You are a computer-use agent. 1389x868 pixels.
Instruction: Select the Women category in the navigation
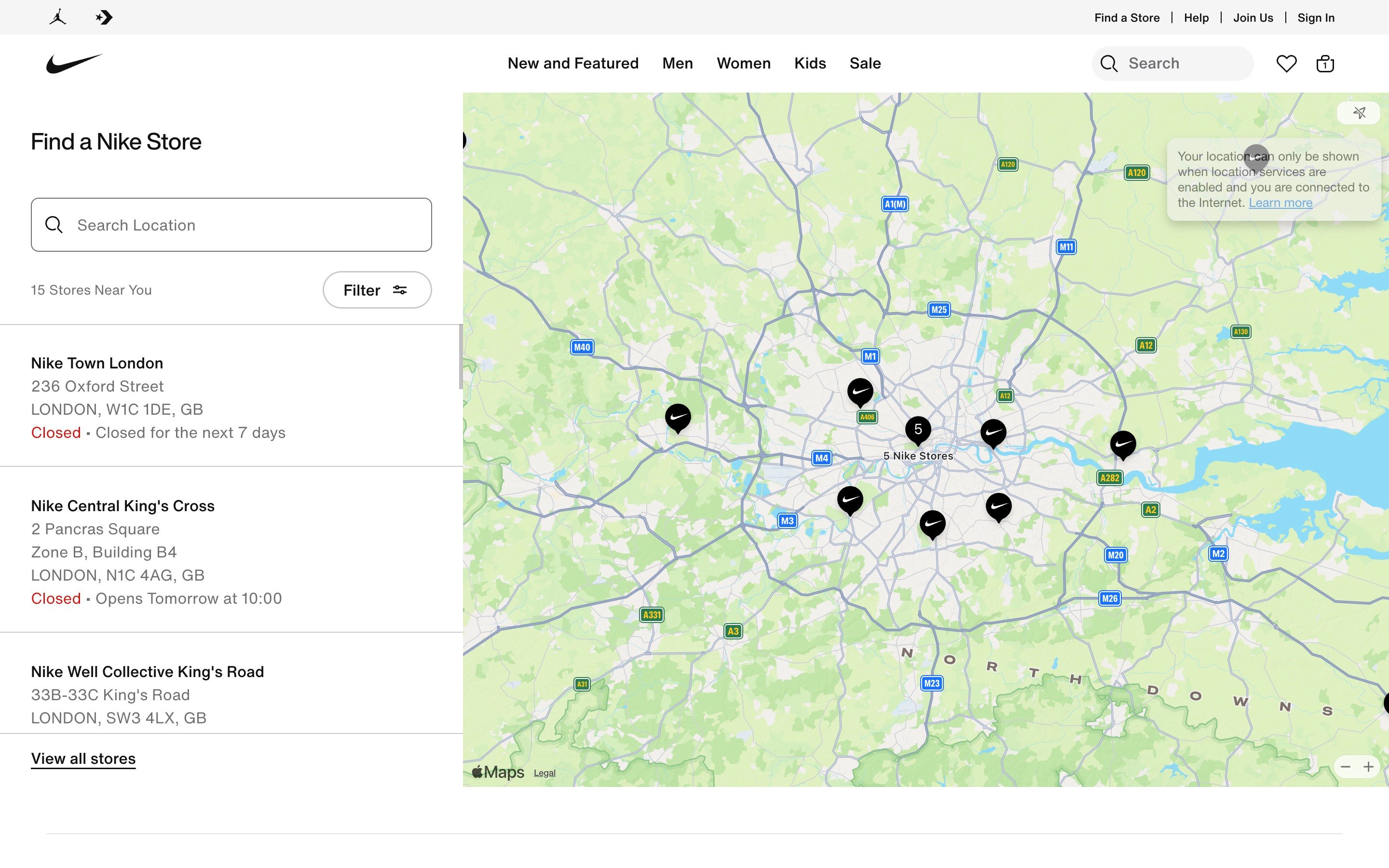[x=743, y=63]
